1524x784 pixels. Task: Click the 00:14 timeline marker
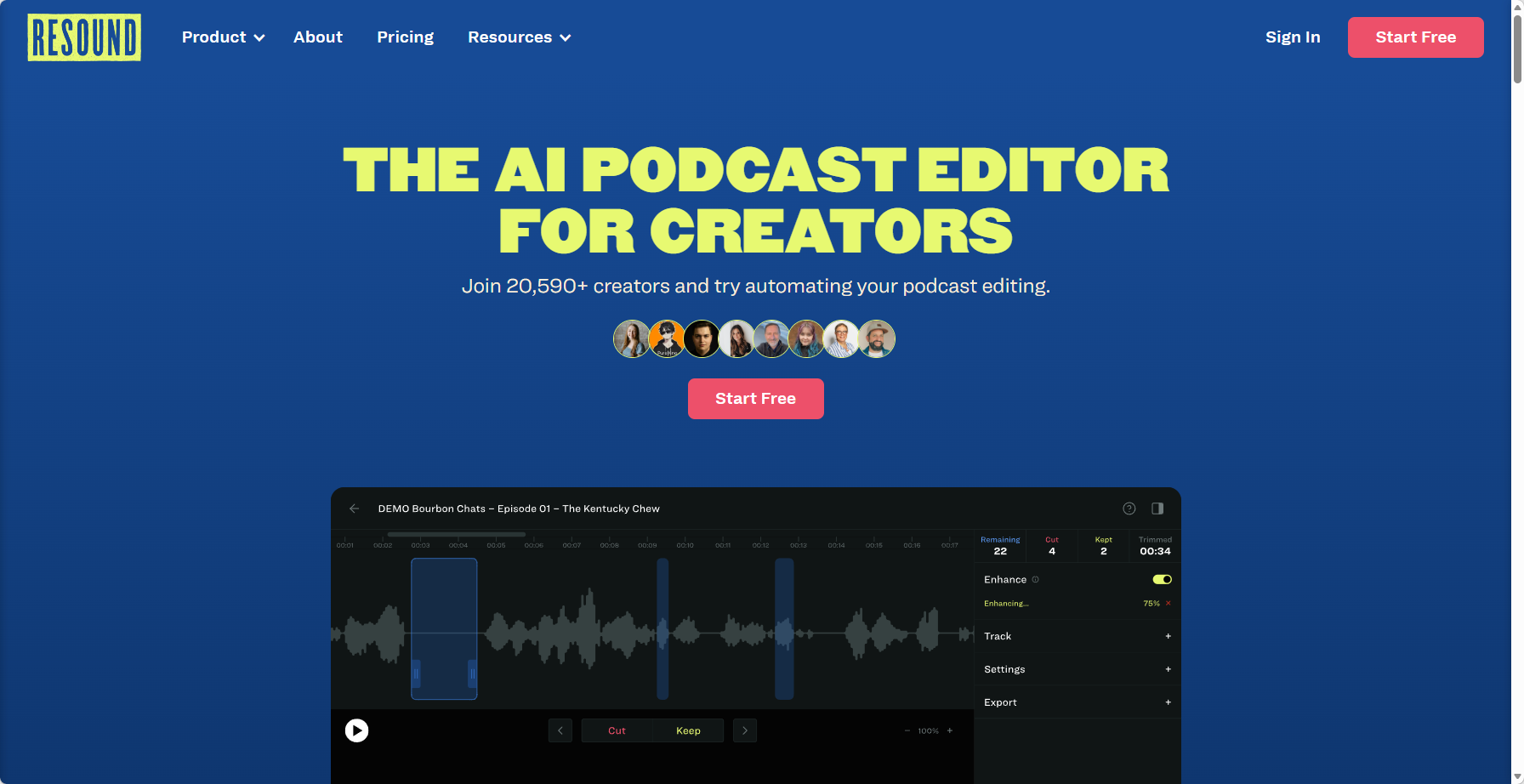[x=836, y=545]
